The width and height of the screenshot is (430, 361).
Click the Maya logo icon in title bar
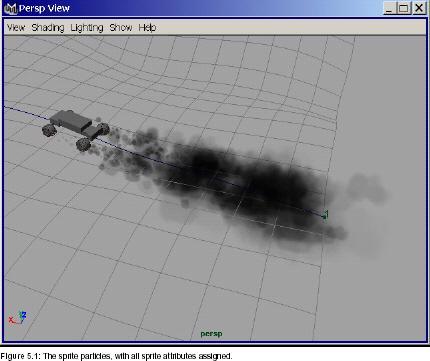coord(11,8)
